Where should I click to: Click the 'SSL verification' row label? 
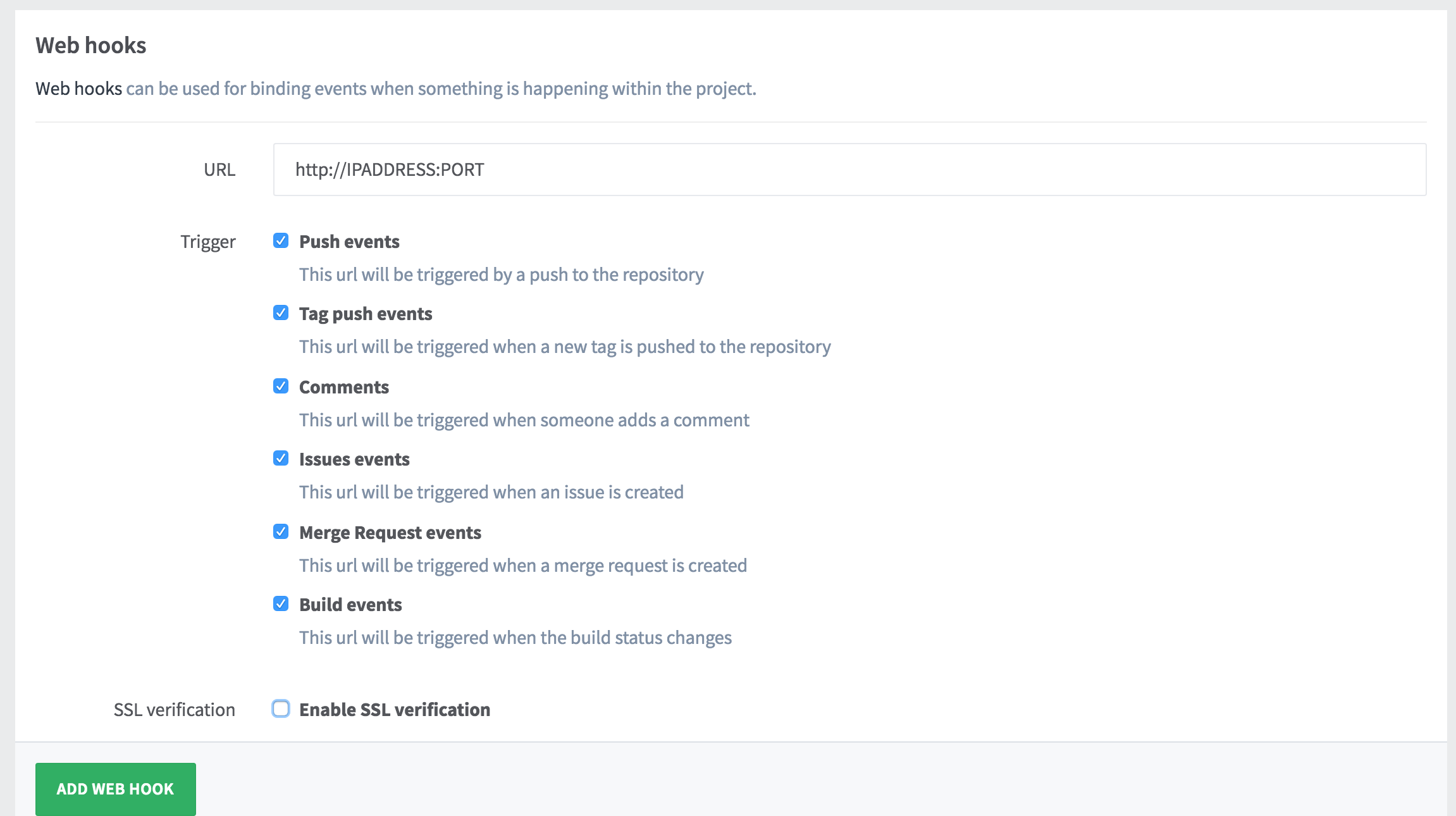pos(175,710)
